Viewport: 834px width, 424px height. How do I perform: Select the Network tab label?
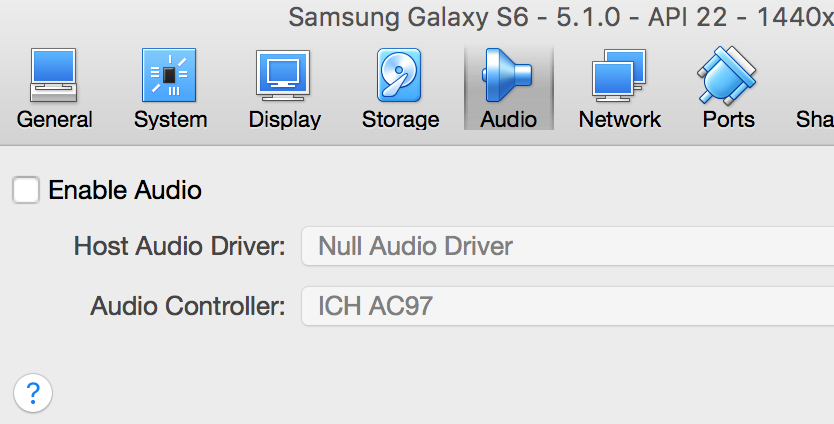pos(619,120)
